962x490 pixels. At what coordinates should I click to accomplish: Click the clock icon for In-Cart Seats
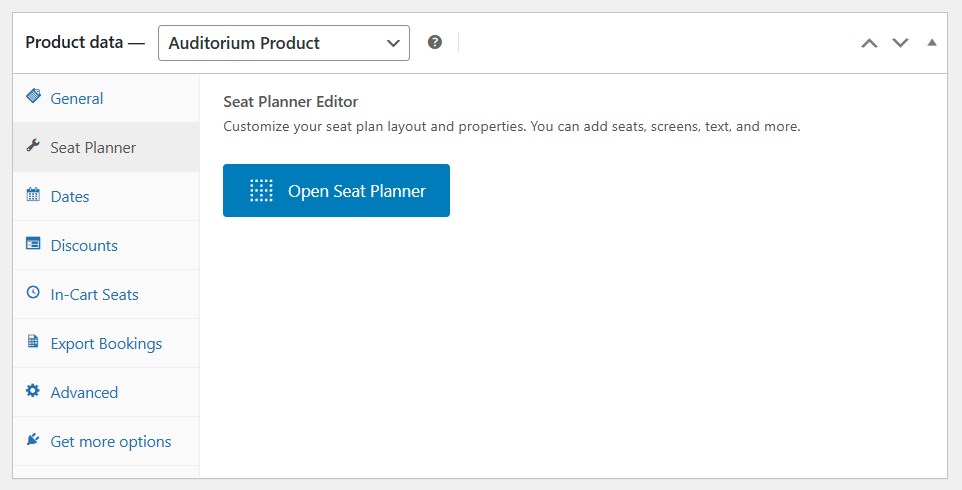click(x=33, y=293)
